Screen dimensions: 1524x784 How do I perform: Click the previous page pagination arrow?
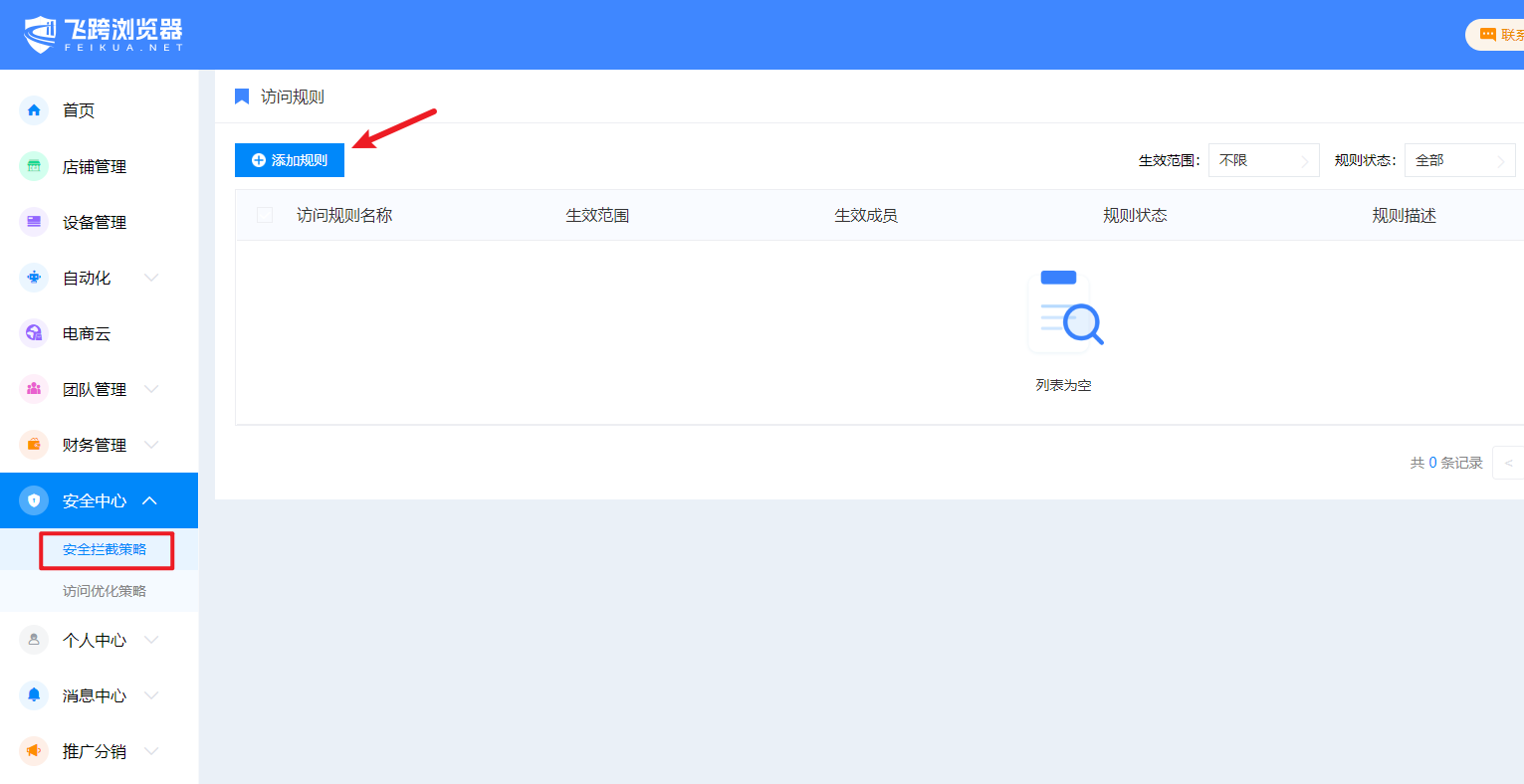(x=1508, y=463)
